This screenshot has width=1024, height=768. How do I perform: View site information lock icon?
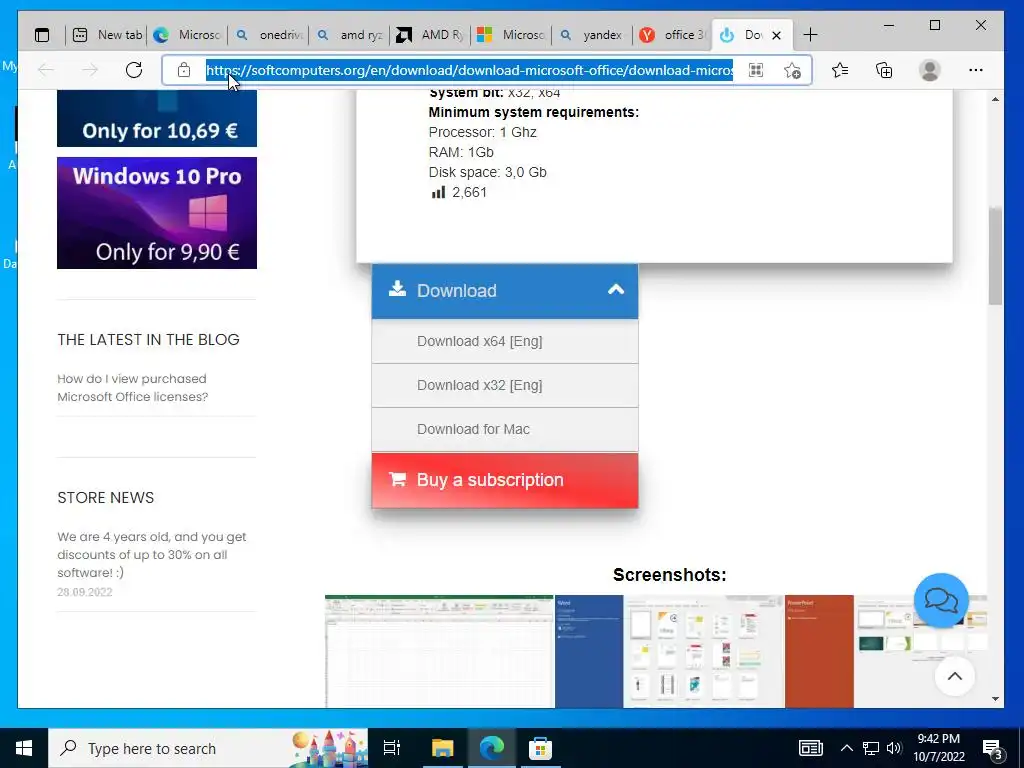click(184, 70)
